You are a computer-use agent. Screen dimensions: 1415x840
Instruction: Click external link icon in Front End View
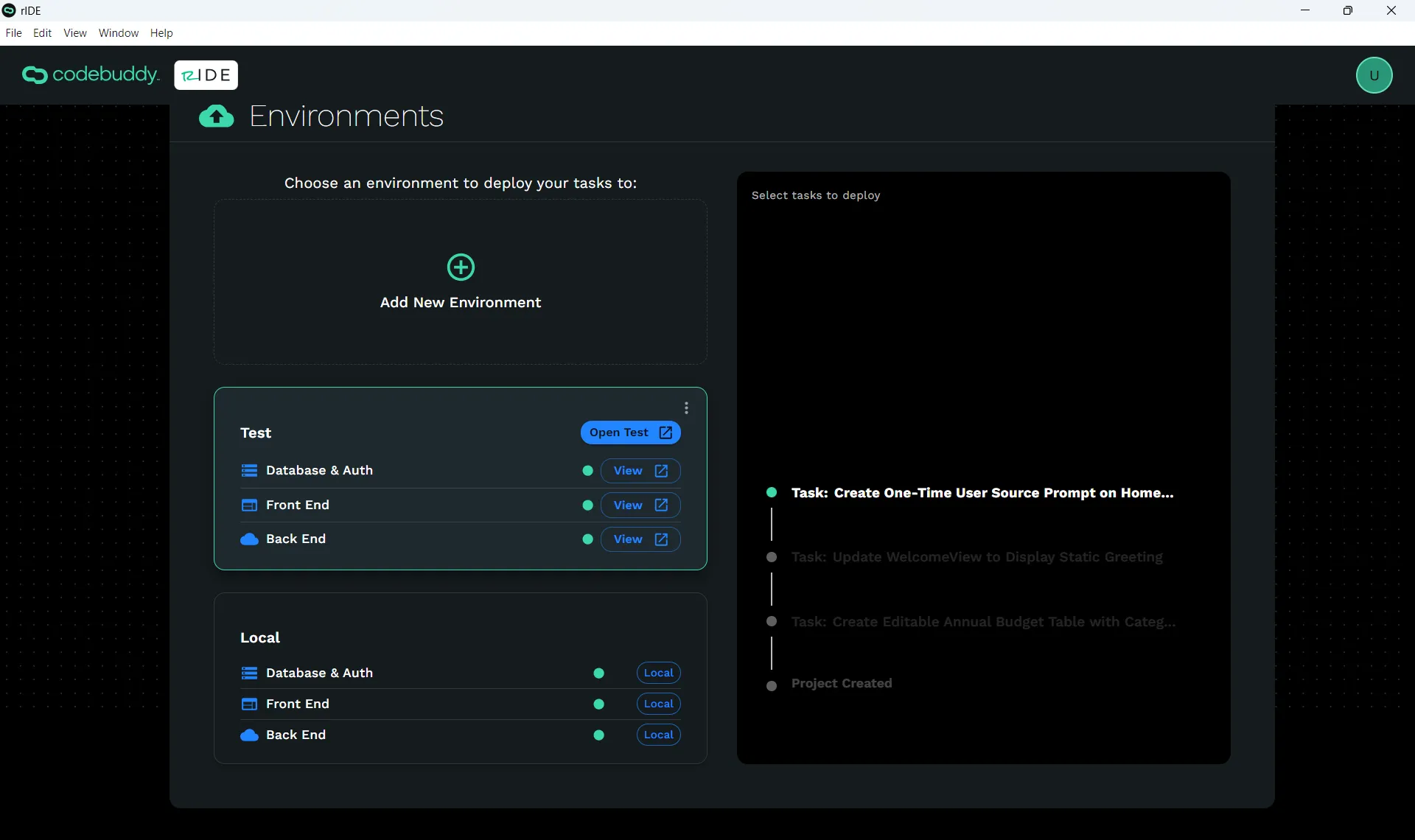[661, 505]
